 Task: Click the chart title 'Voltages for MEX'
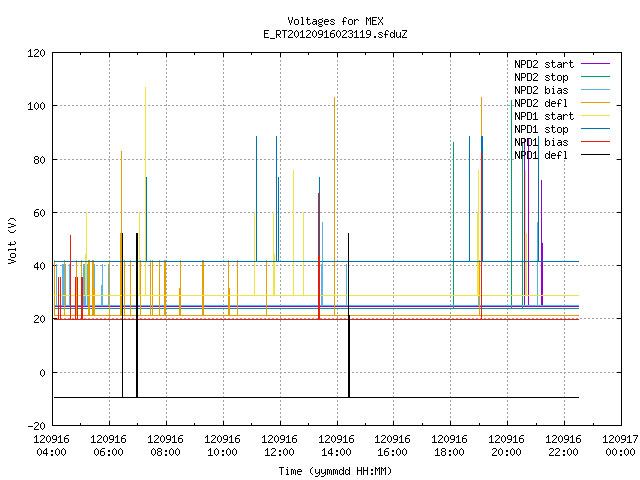[335, 21]
